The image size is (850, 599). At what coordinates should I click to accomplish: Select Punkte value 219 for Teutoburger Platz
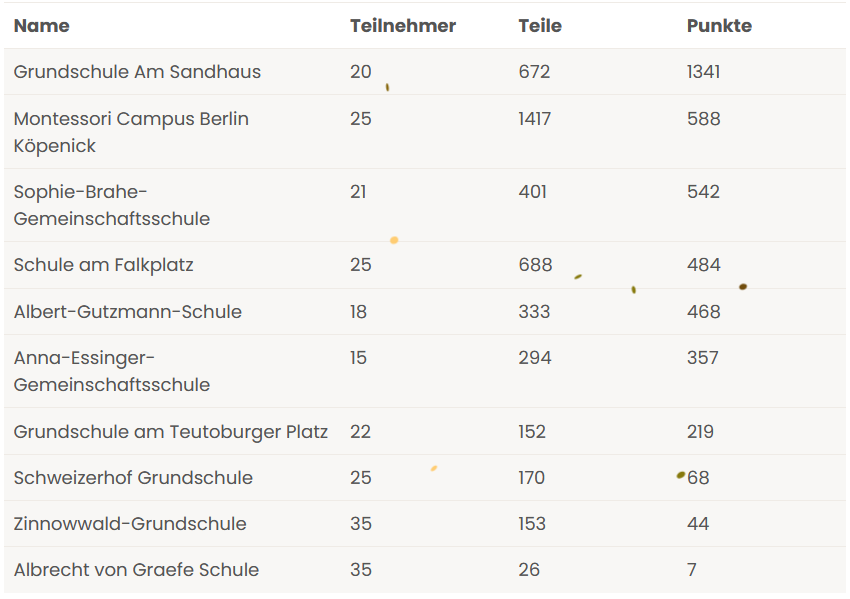(x=700, y=432)
